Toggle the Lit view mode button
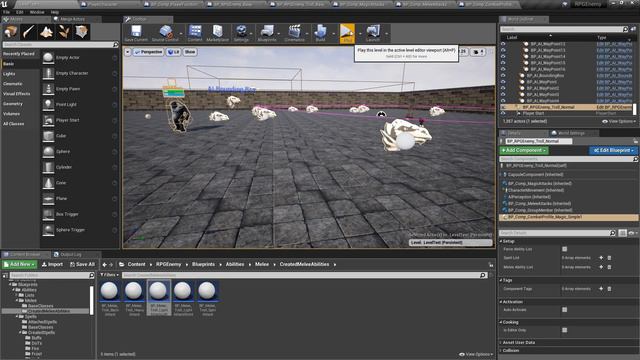Screen dimensions: 640x360 point(174,52)
